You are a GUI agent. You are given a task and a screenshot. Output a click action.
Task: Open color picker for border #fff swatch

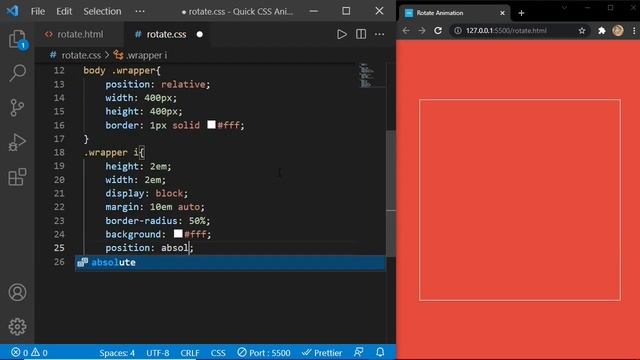click(x=211, y=124)
